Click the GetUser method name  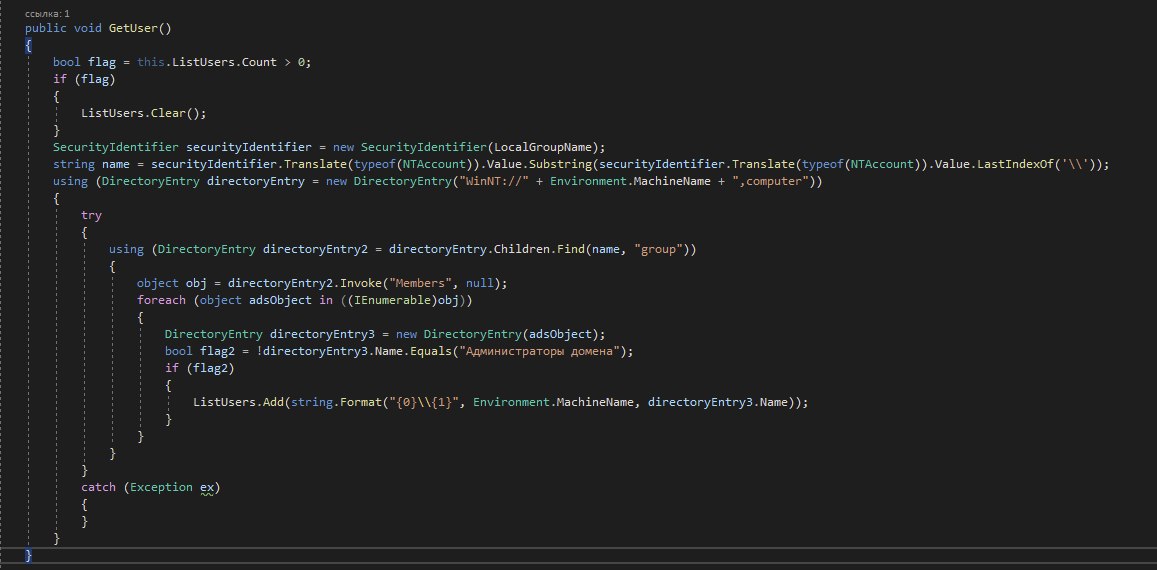134,28
